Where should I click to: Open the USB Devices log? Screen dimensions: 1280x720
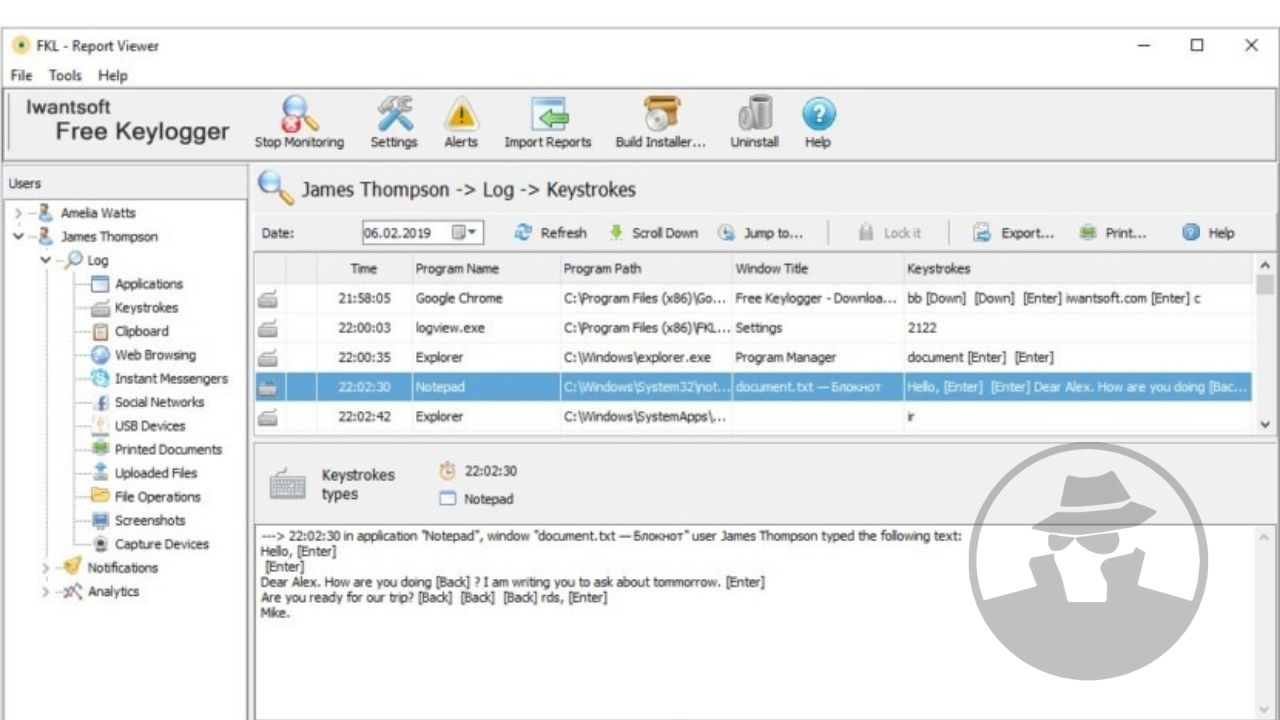150,426
